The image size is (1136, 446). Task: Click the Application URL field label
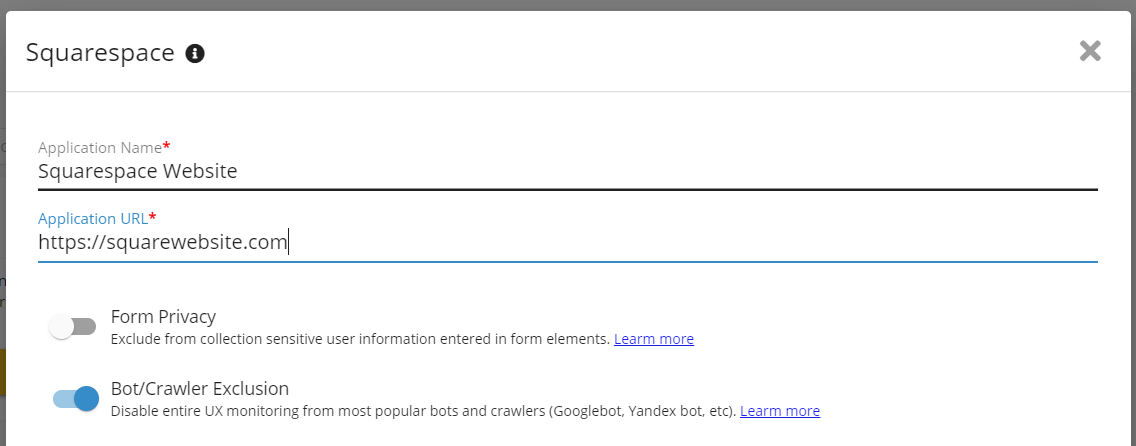tap(92, 218)
